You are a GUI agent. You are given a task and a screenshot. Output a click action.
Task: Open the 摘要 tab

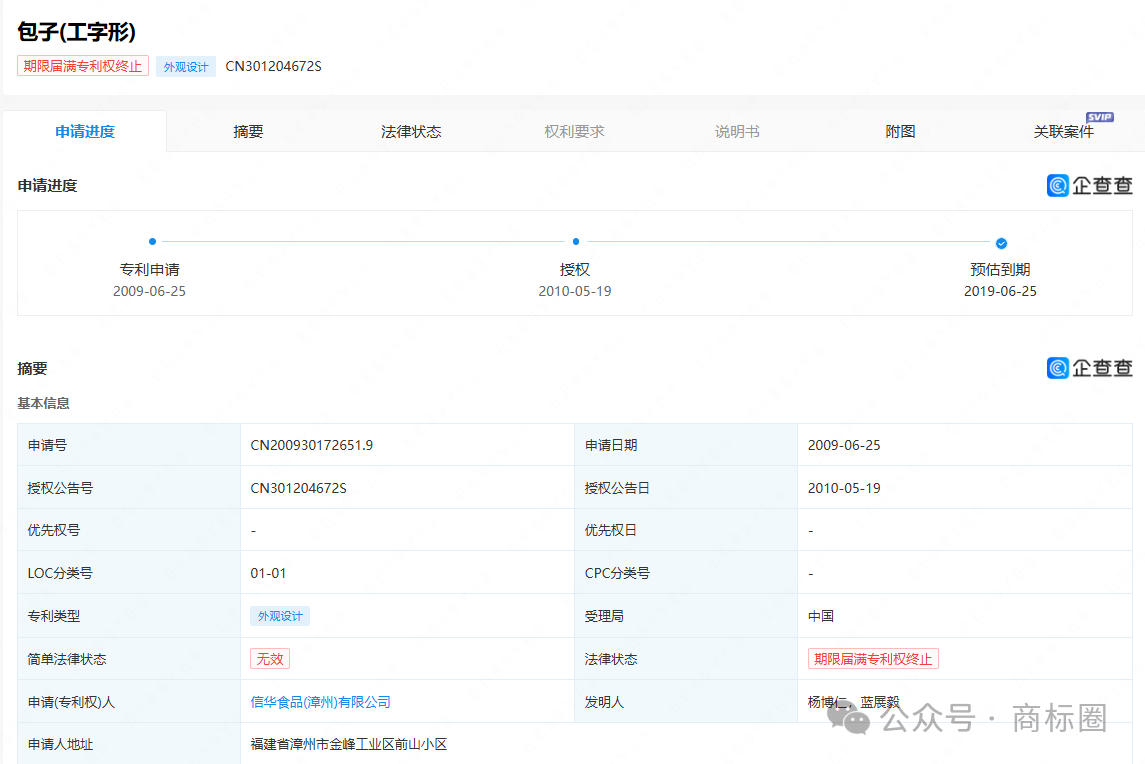pos(248,132)
